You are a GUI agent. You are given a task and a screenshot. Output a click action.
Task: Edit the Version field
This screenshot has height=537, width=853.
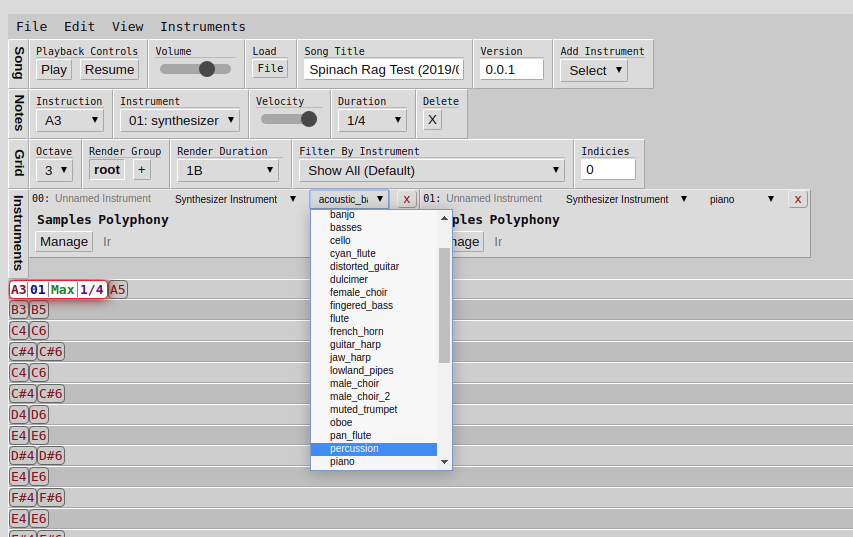pyautogui.click(x=511, y=70)
